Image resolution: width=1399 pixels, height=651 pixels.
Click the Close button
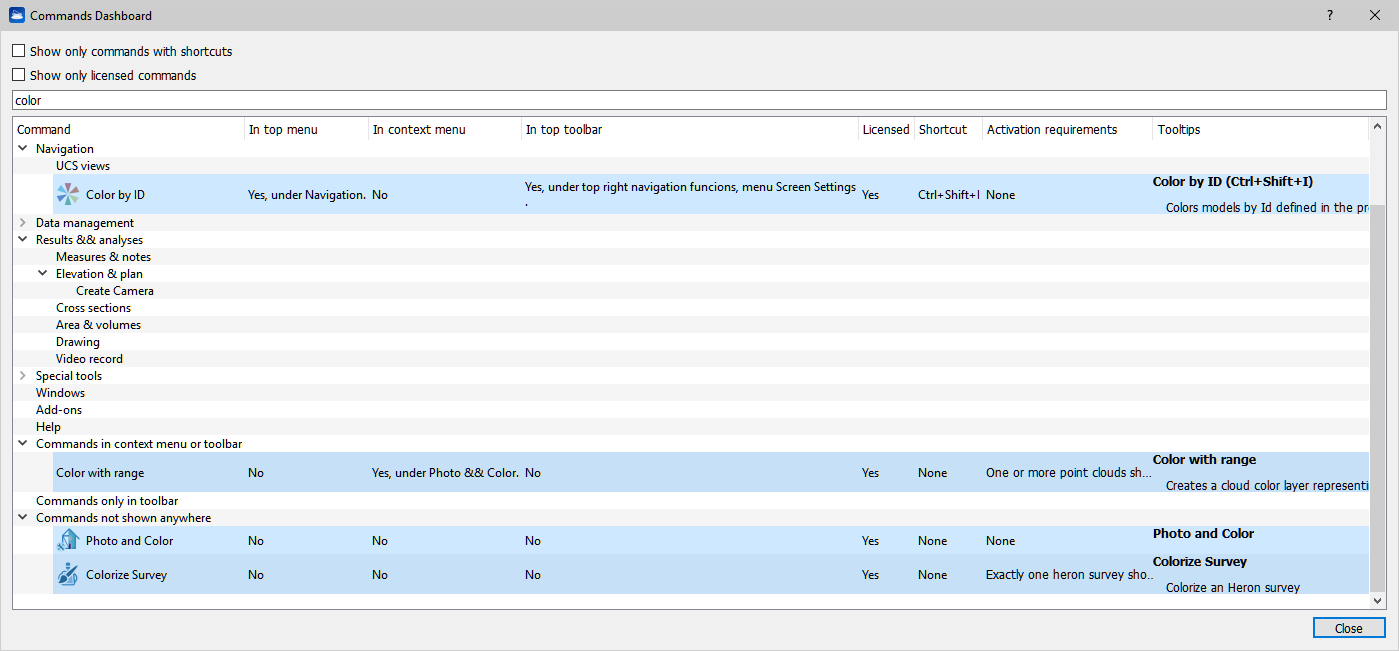(x=1348, y=628)
